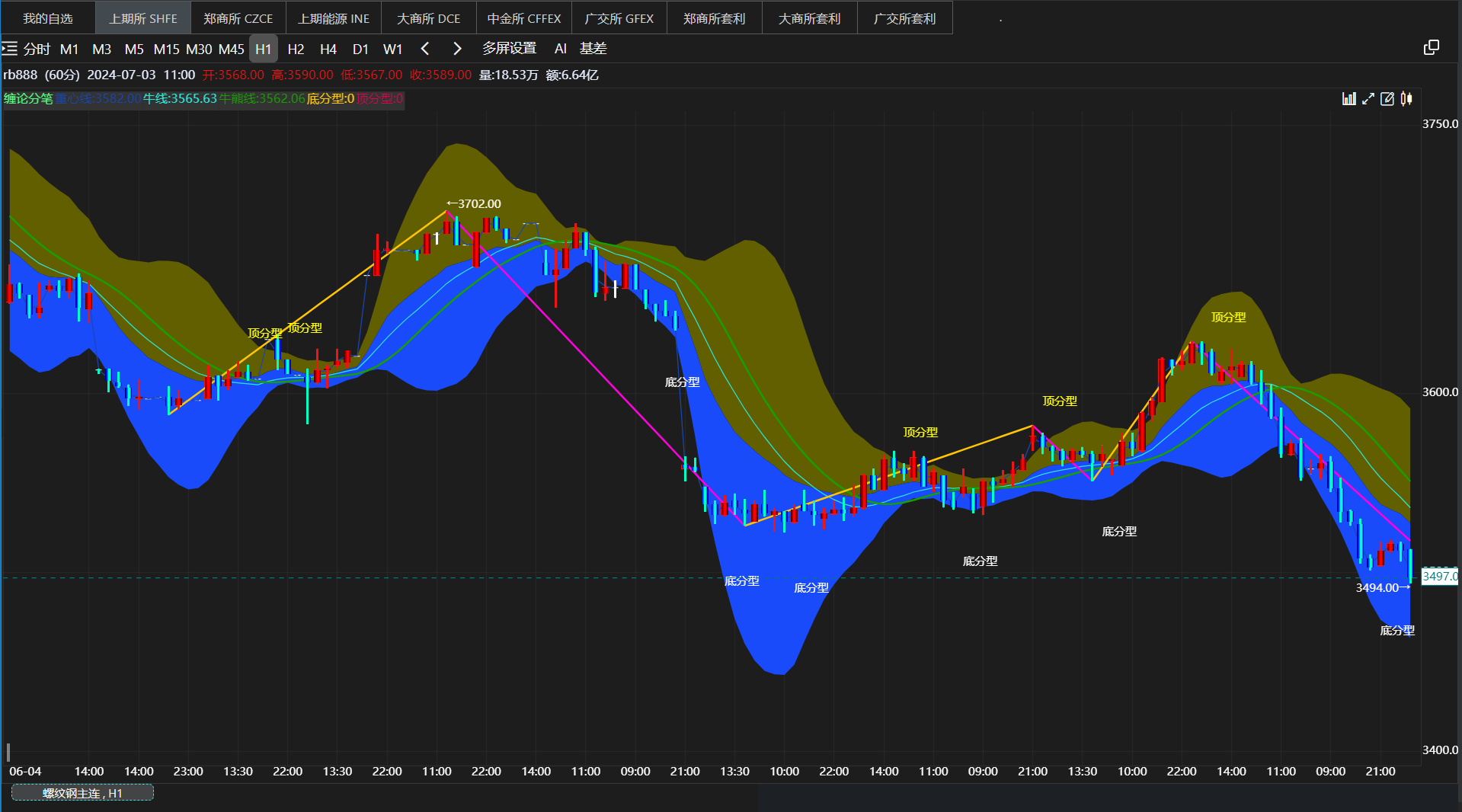Image resolution: width=1462 pixels, height=812 pixels.
Task: Click rb888 (60分) symbol label
Action: click(x=41, y=75)
